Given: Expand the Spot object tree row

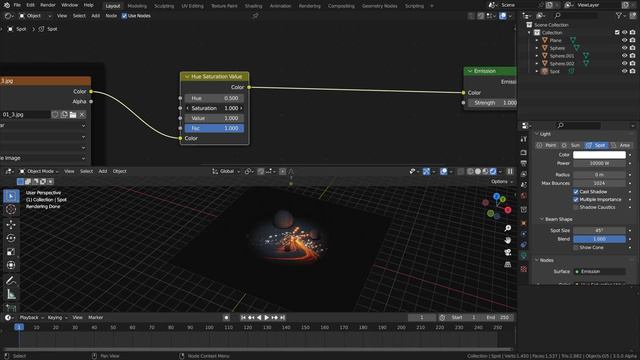Looking at the screenshot, I should pyautogui.click(x=537, y=71).
